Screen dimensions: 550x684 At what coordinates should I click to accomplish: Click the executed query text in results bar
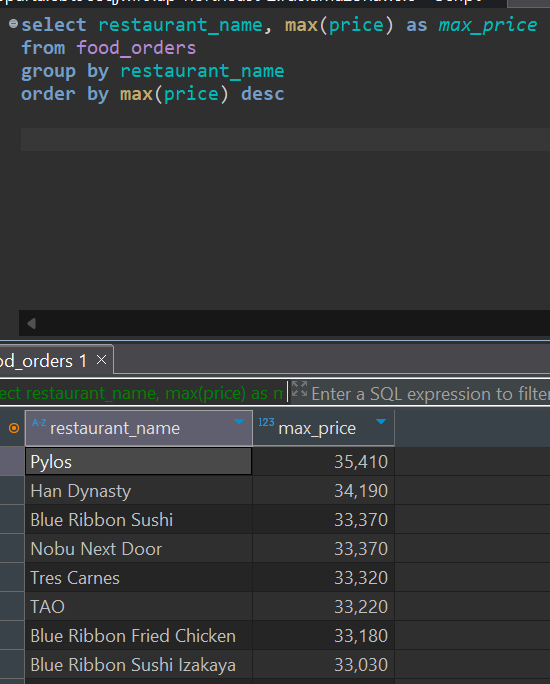click(x=142, y=393)
